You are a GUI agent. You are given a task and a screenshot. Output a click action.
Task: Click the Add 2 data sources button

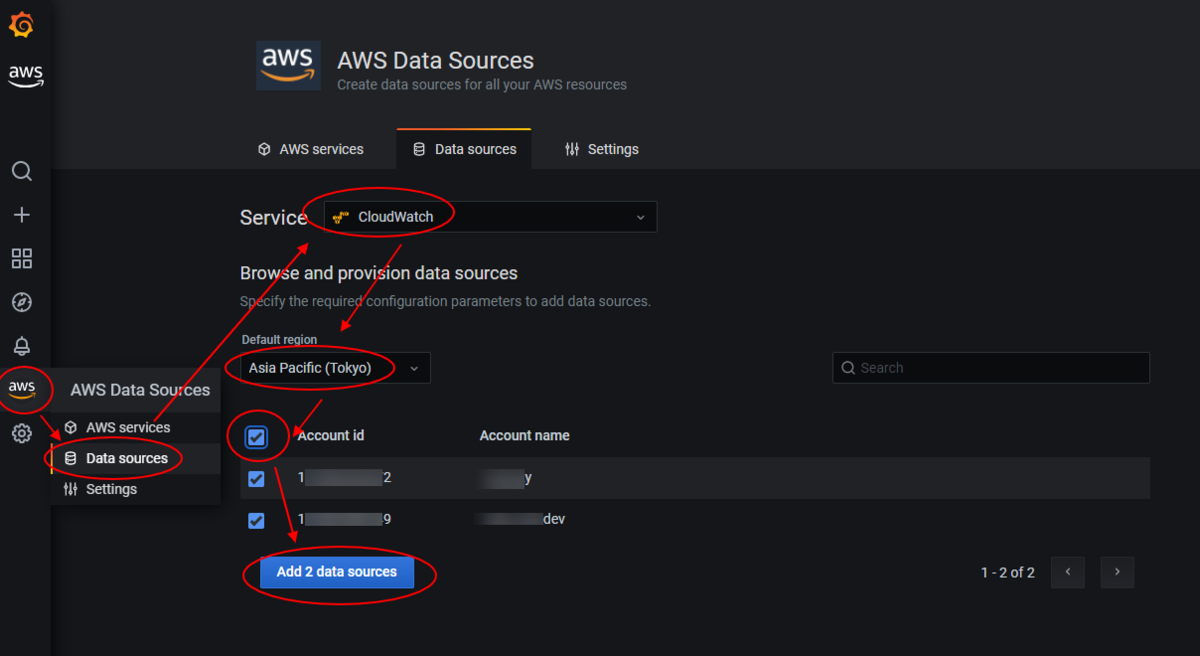(x=337, y=572)
